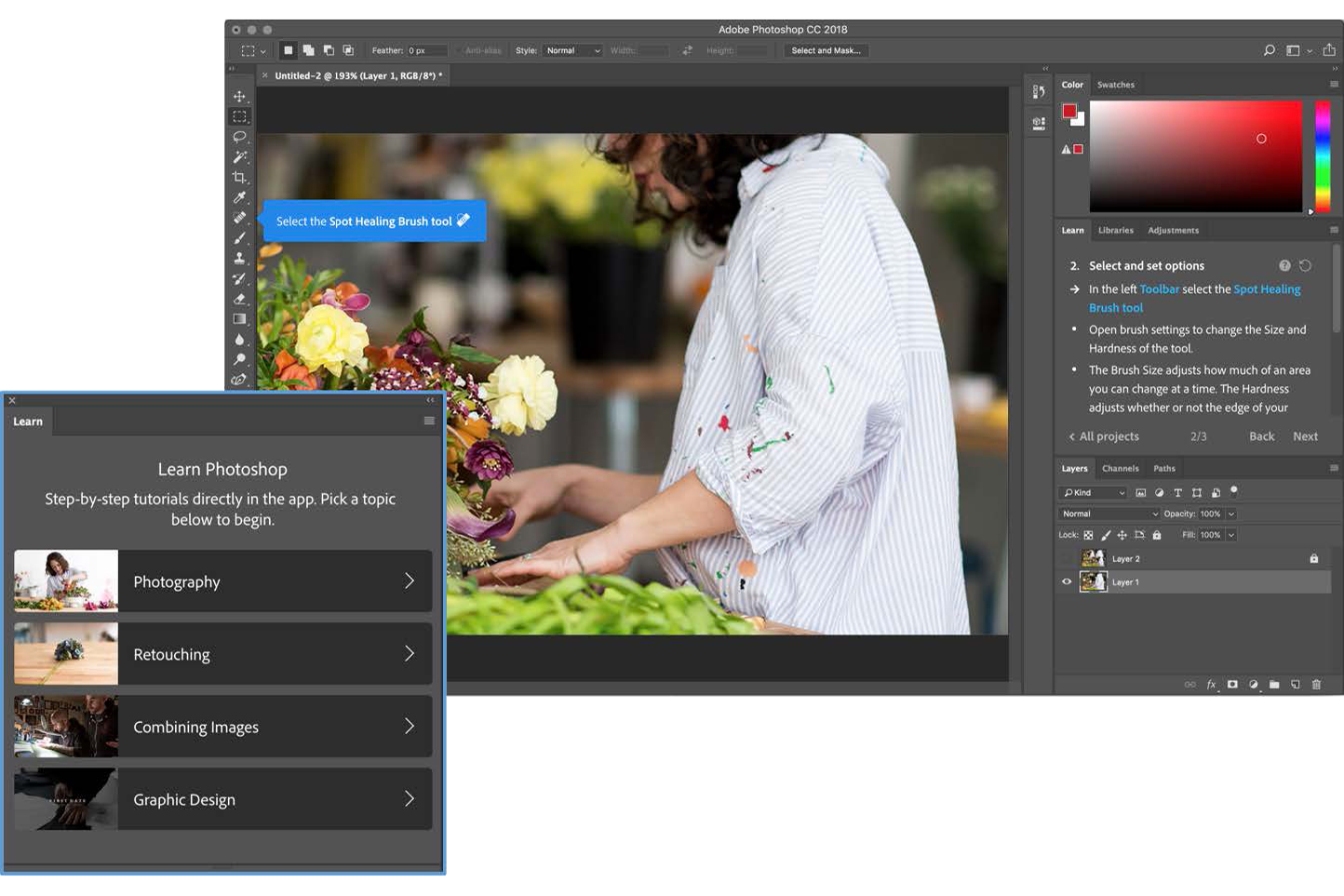Open the Photography tutorials topic
This screenshot has width=1344, height=896.
[223, 581]
